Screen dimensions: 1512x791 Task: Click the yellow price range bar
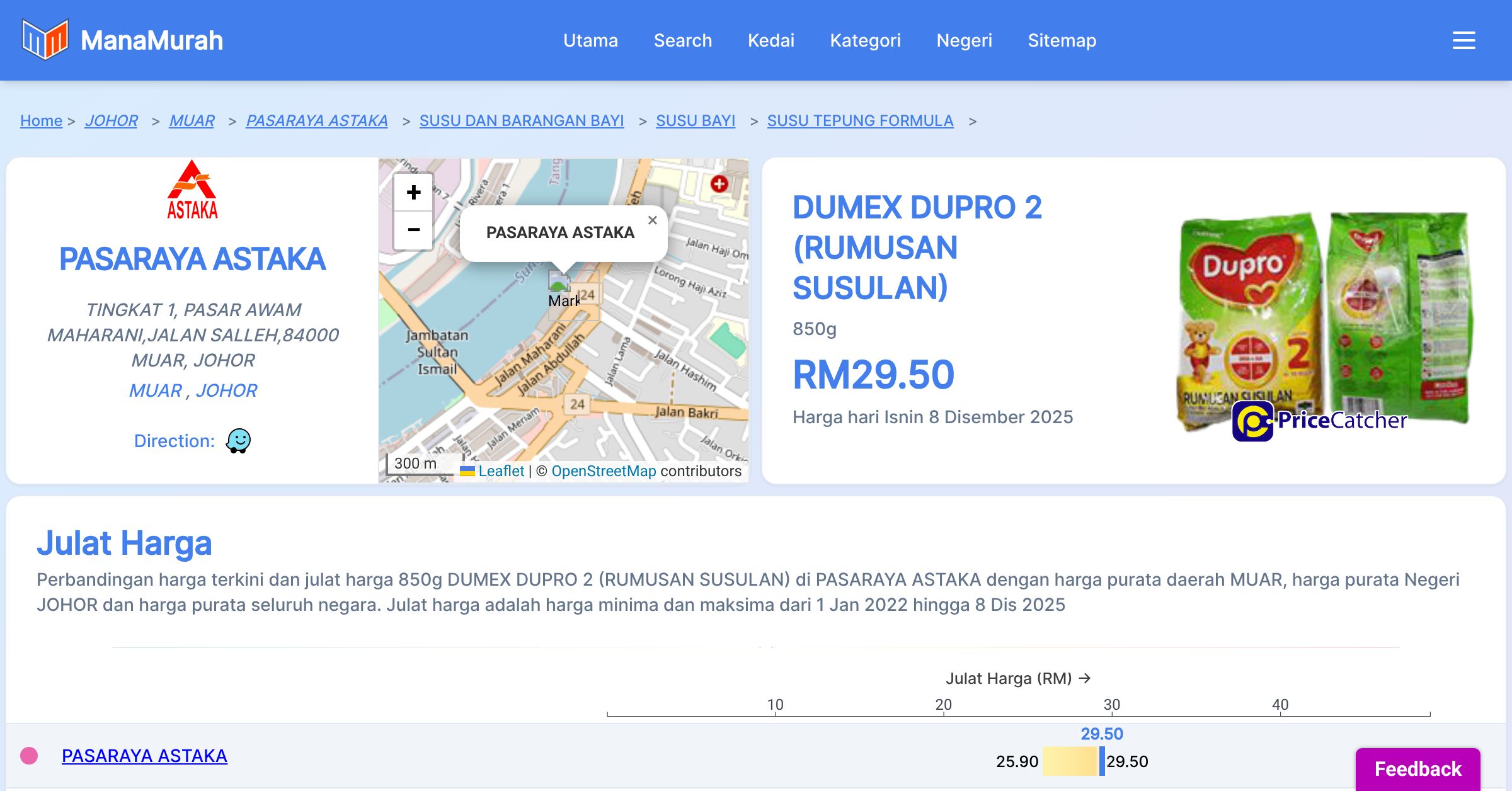(x=1070, y=761)
